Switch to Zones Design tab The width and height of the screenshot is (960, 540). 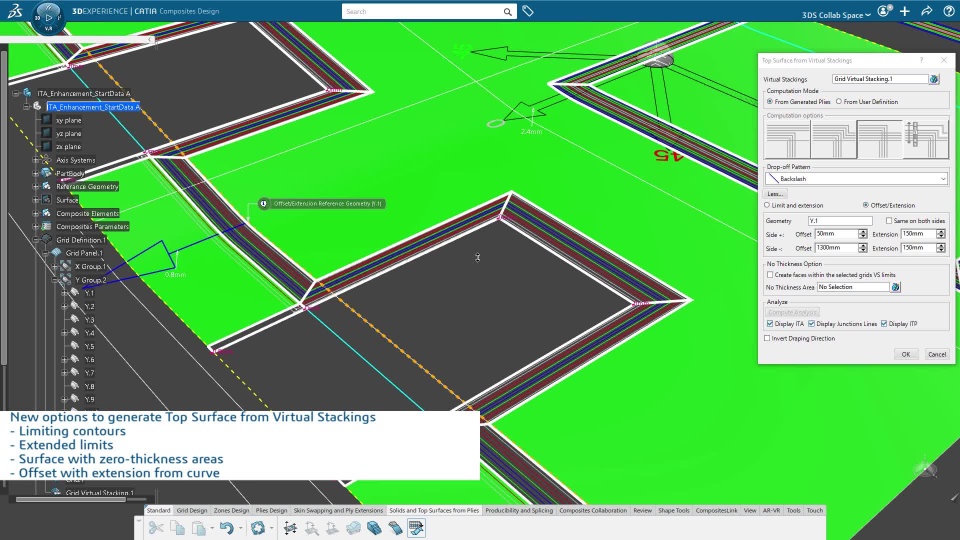pyautogui.click(x=231, y=510)
